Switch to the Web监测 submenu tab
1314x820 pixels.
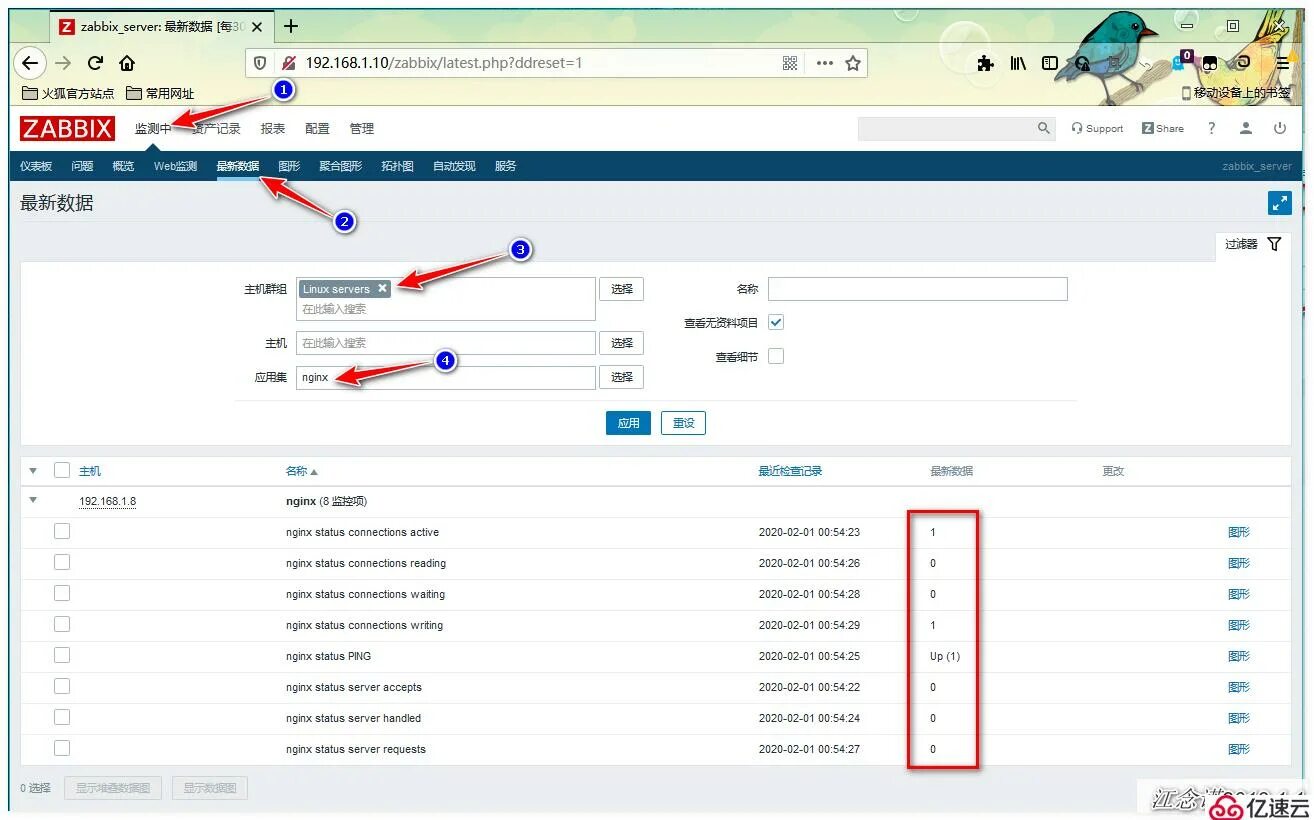tap(175, 166)
